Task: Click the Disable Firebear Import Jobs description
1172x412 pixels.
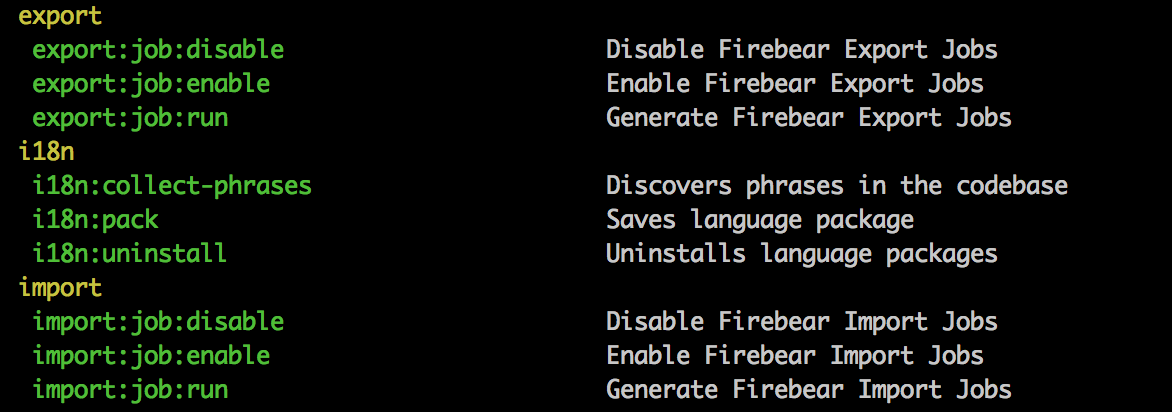Action: point(802,322)
